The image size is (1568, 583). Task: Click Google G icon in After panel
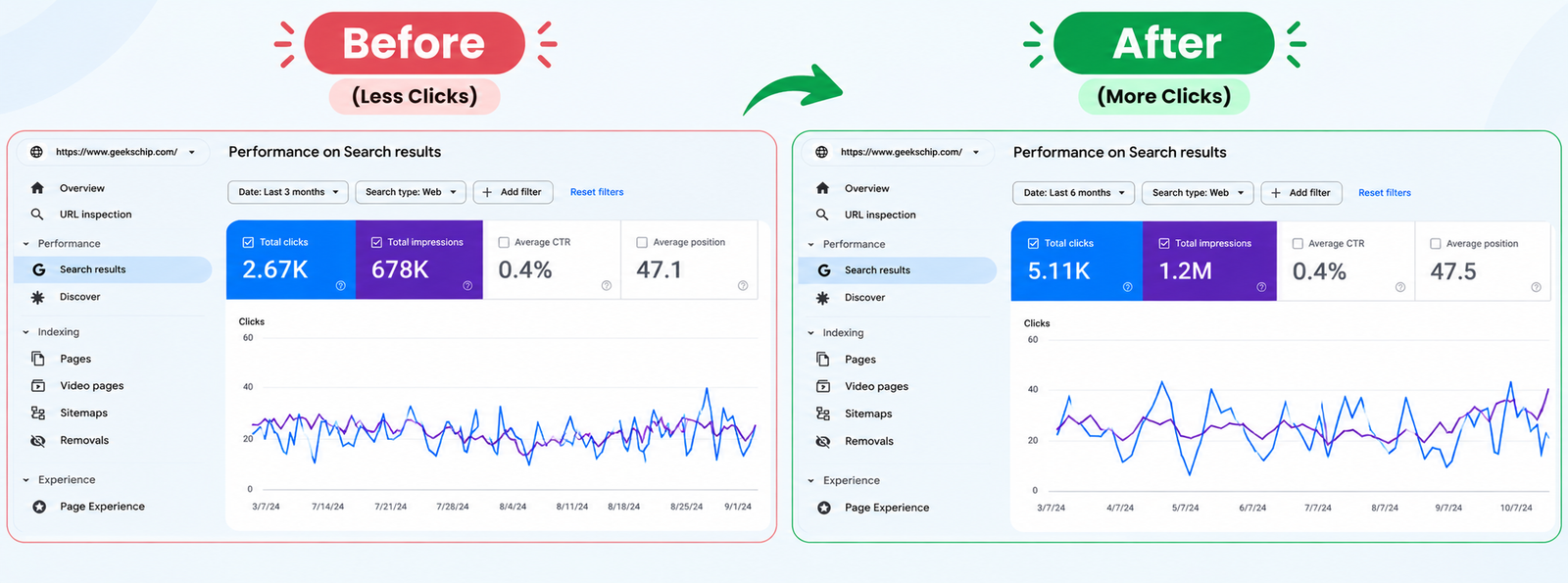coord(823,270)
